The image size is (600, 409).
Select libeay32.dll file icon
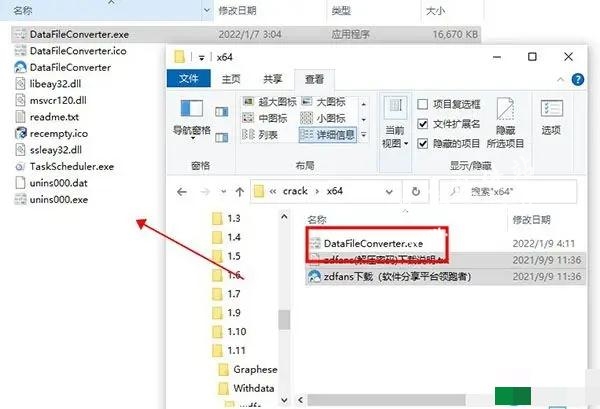pos(20,84)
